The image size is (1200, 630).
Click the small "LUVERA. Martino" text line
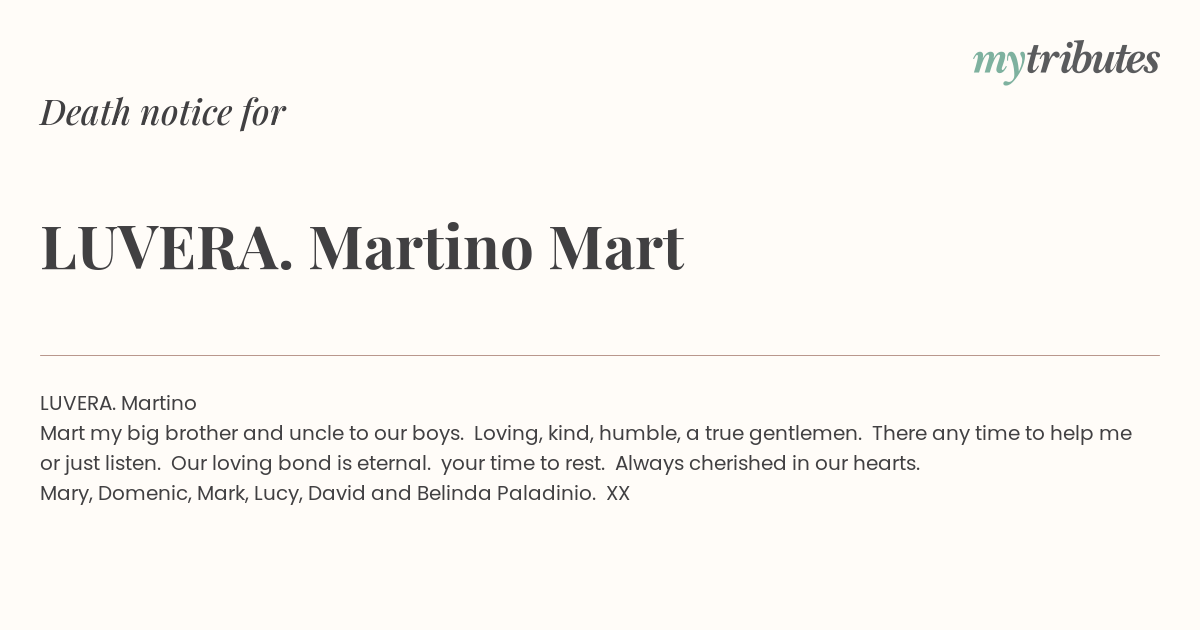pos(118,403)
